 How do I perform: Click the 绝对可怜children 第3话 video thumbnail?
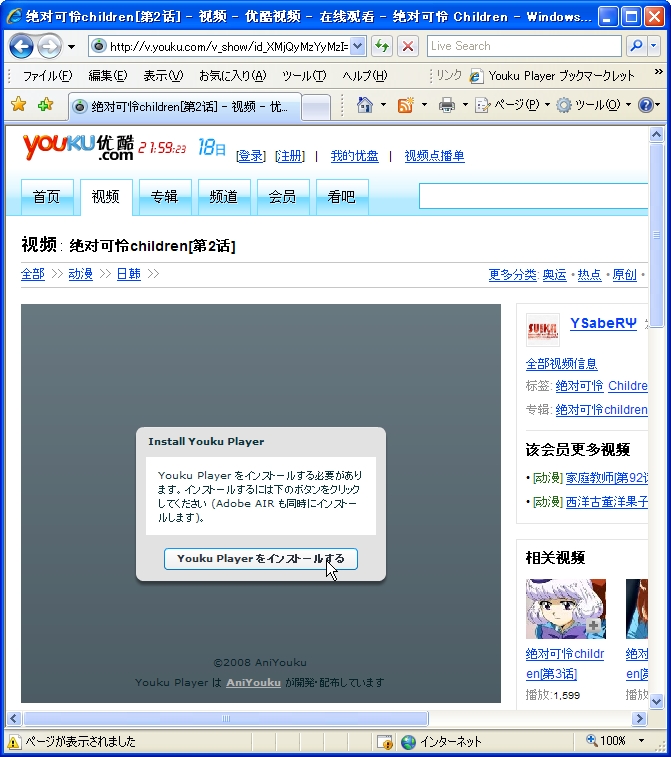pos(566,609)
